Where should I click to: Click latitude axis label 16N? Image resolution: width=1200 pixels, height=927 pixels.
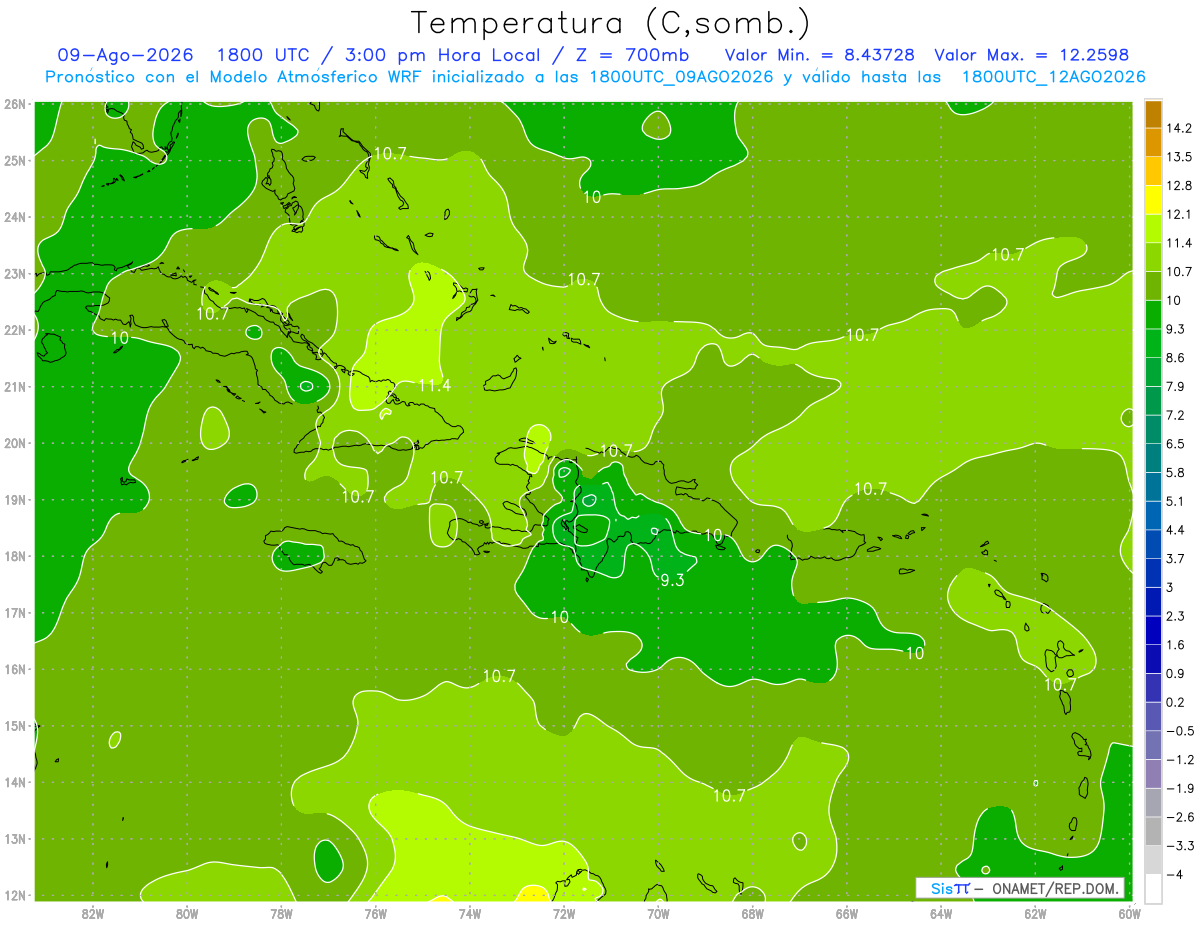pos(14,669)
